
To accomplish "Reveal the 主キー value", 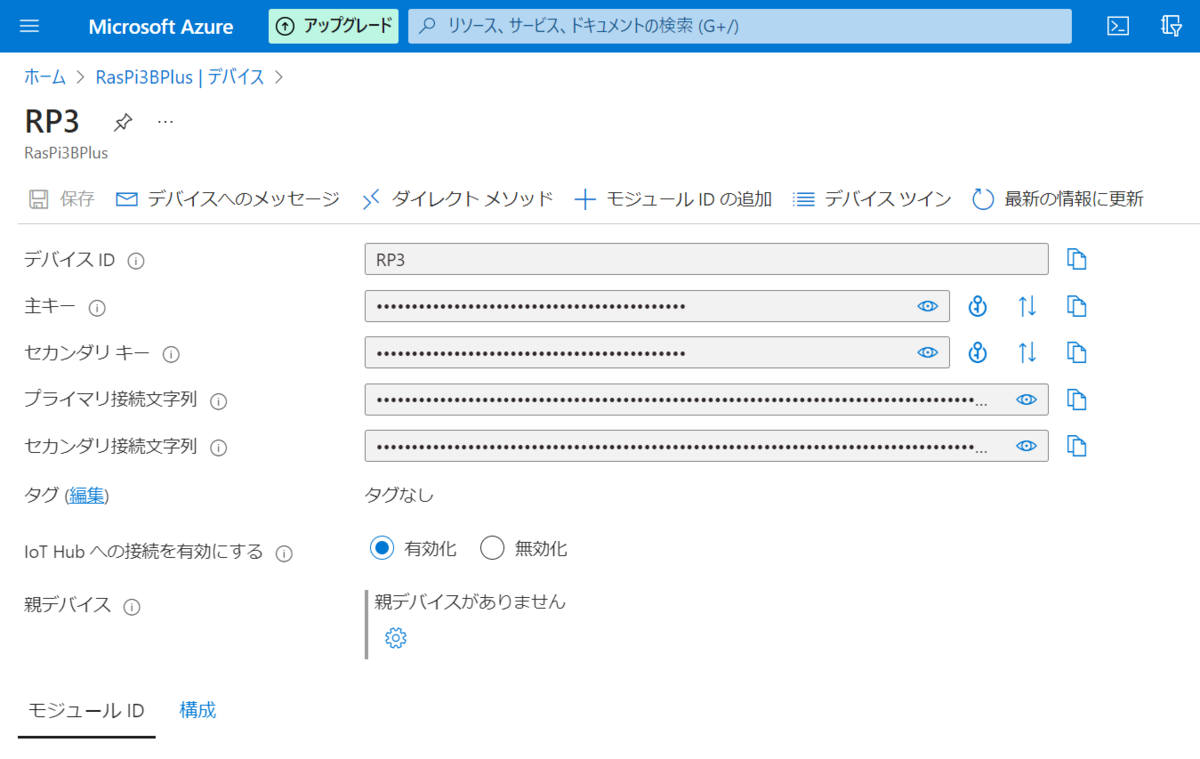I will [x=928, y=306].
